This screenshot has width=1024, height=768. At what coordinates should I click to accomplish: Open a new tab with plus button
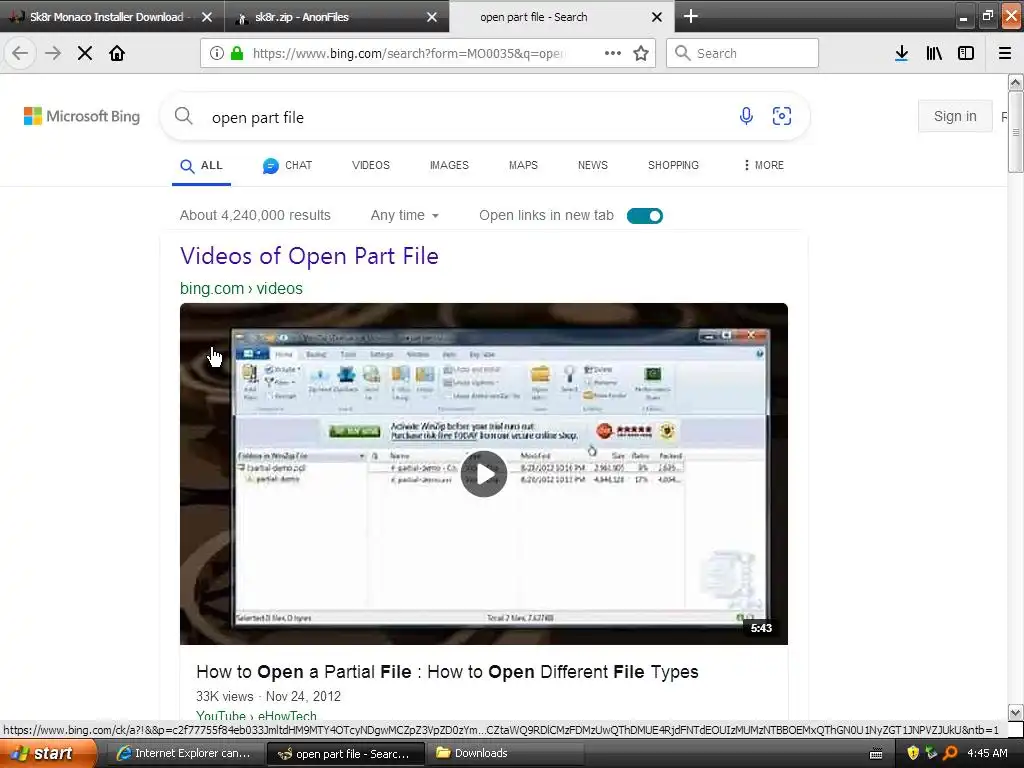(691, 16)
